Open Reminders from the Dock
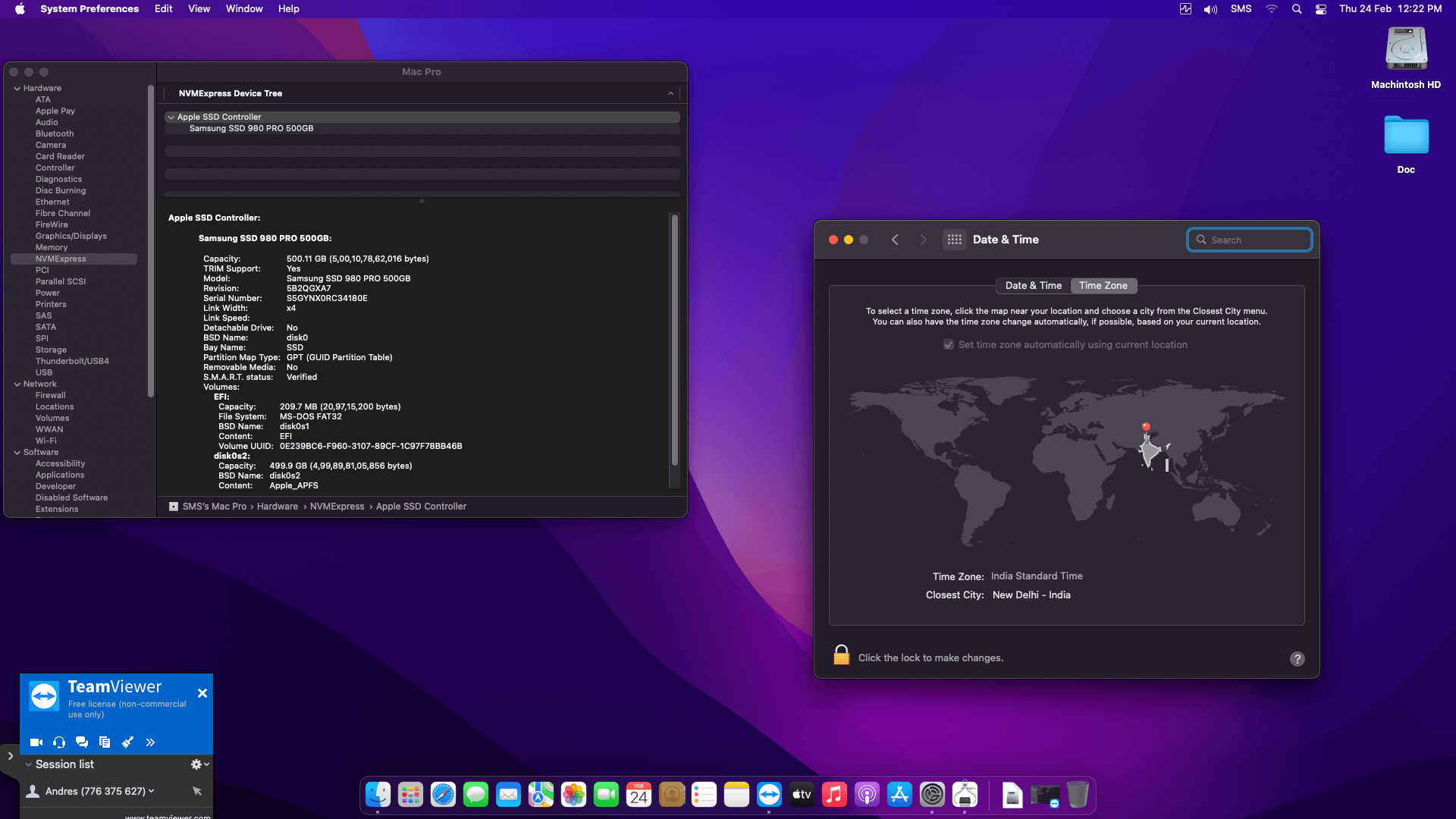 pos(704,795)
